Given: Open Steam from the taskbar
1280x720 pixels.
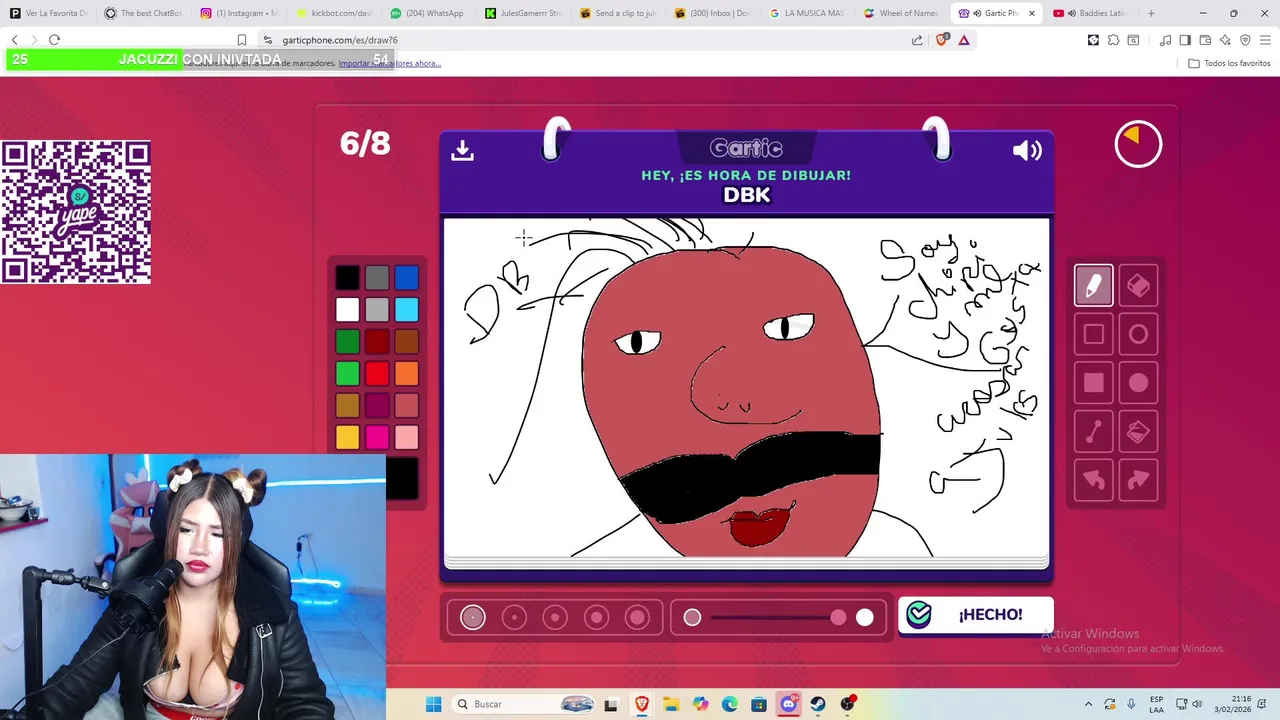Looking at the screenshot, I should pyautogui.click(x=818, y=704).
